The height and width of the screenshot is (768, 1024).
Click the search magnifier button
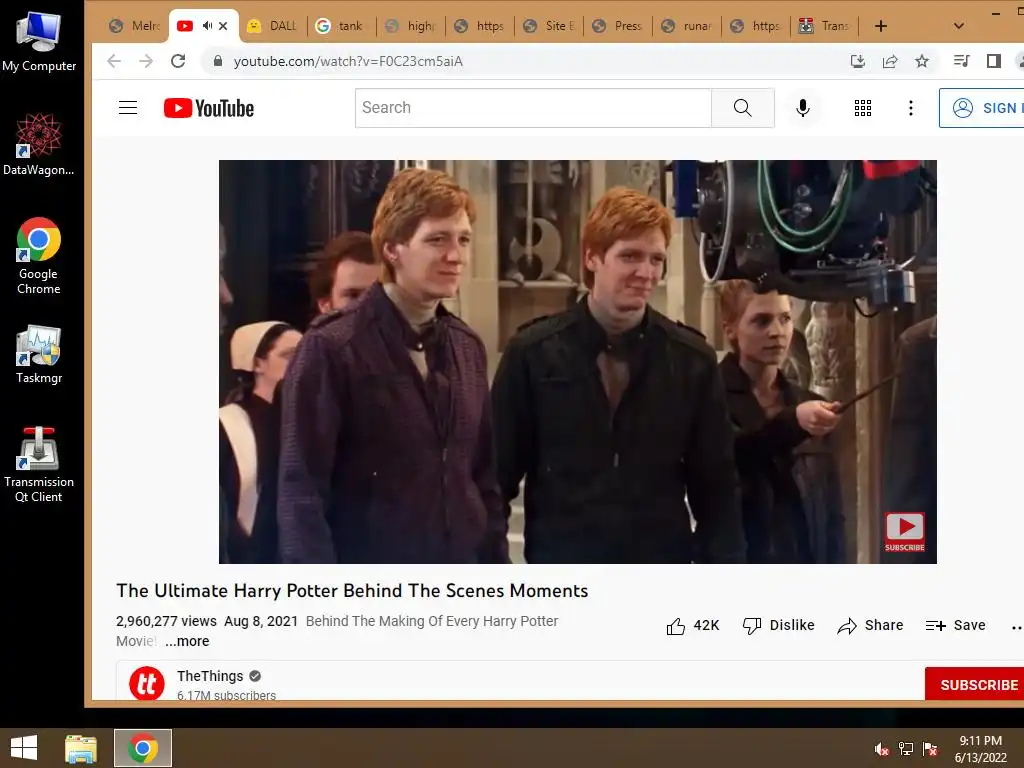pos(743,108)
